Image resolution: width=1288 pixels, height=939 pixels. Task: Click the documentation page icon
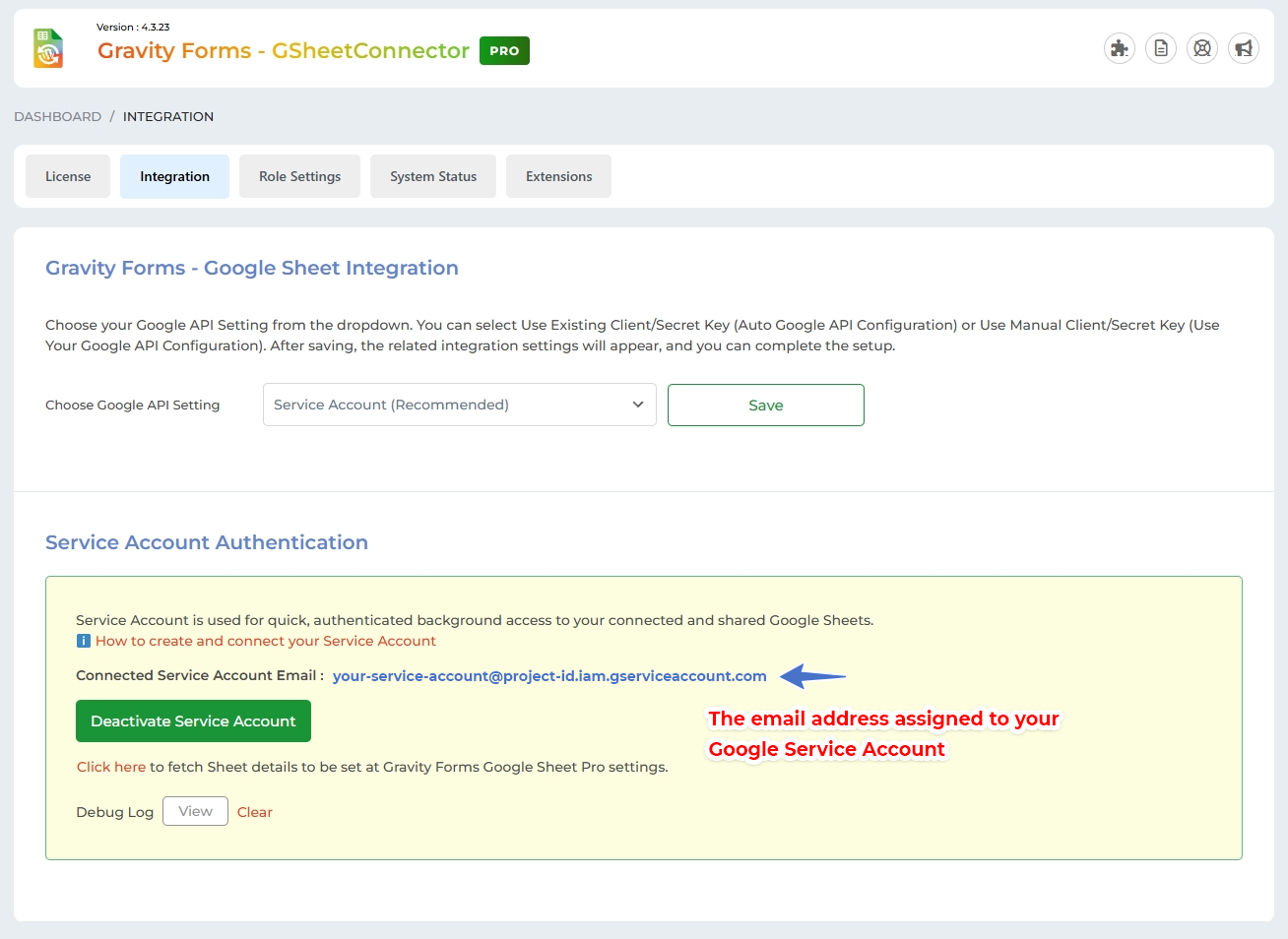click(x=1161, y=48)
